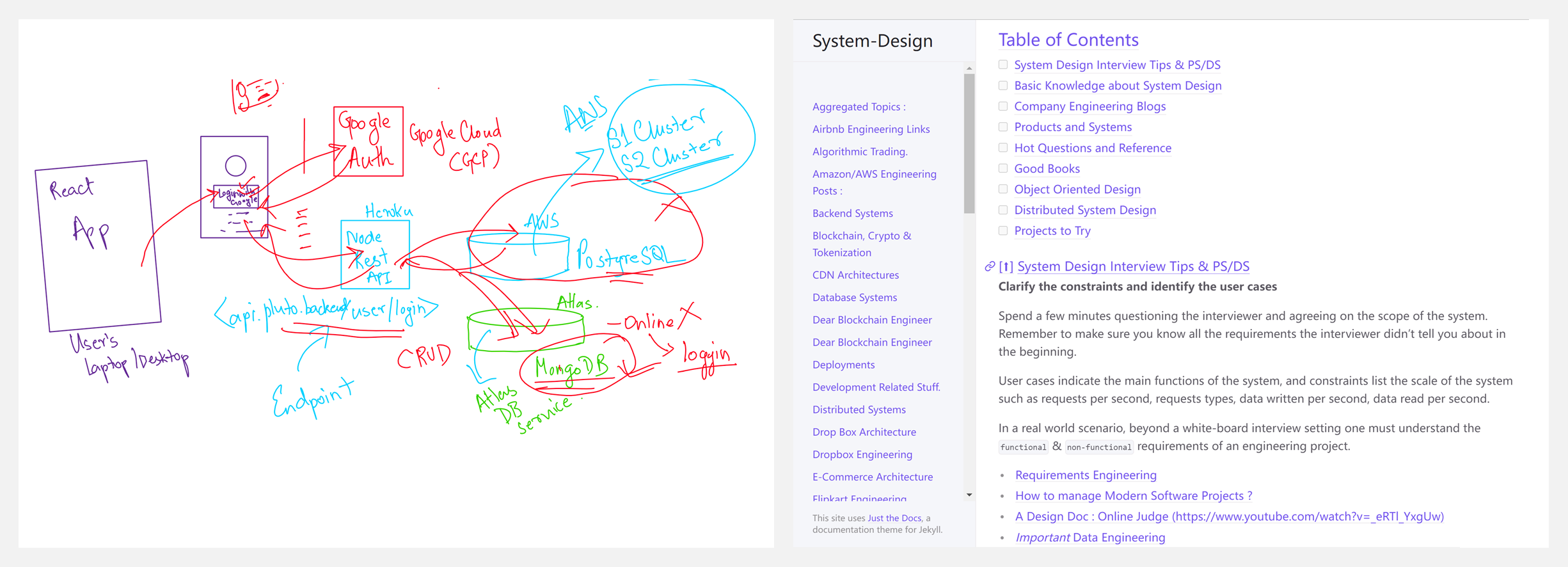Click the [↑] System Design Interview Tips section heading link
Image resolution: width=1568 pixels, height=567 pixels.
pyautogui.click(x=1124, y=266)
